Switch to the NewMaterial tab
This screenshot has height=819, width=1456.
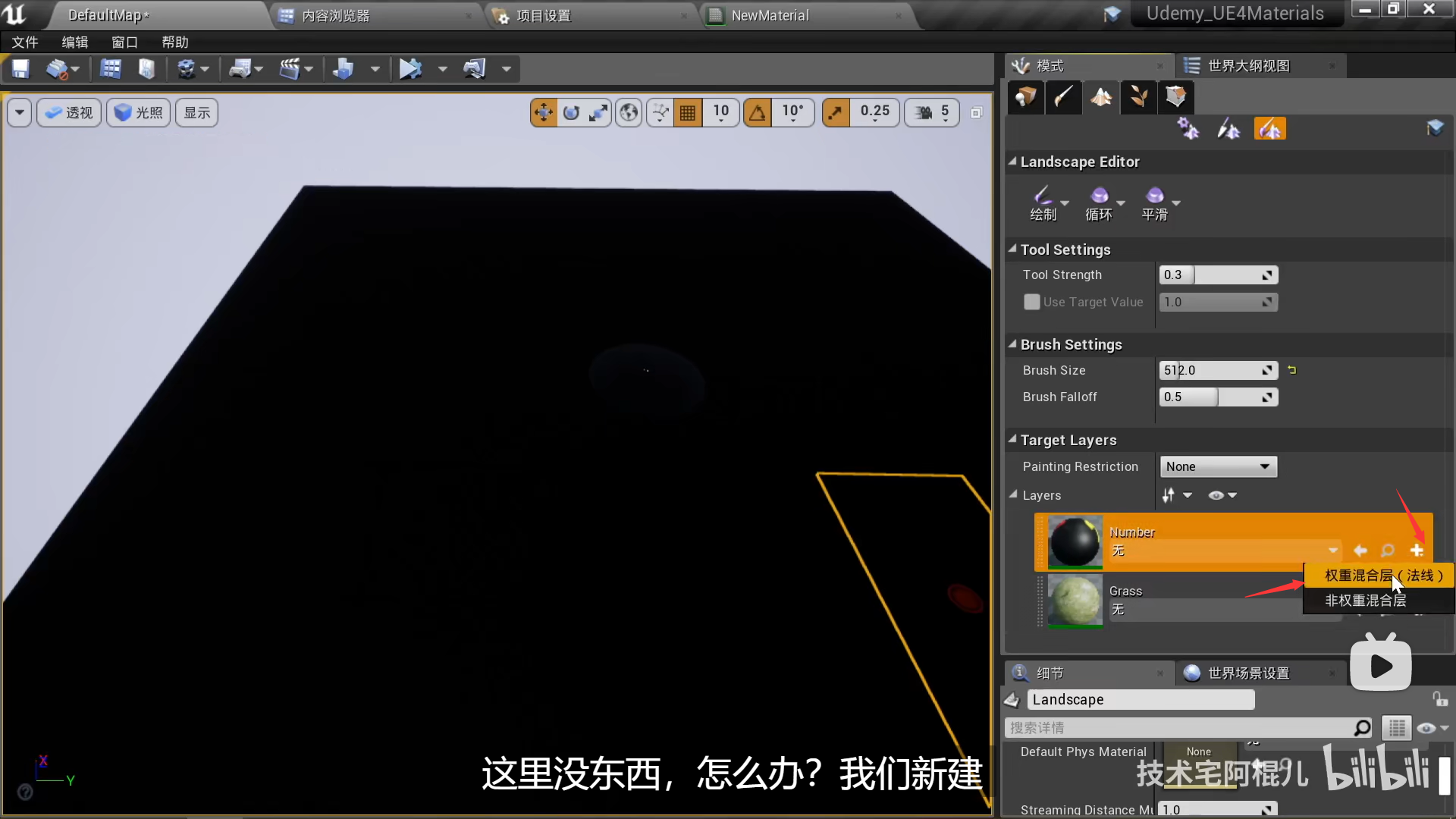pyautogui.click(x=770, y=16)
